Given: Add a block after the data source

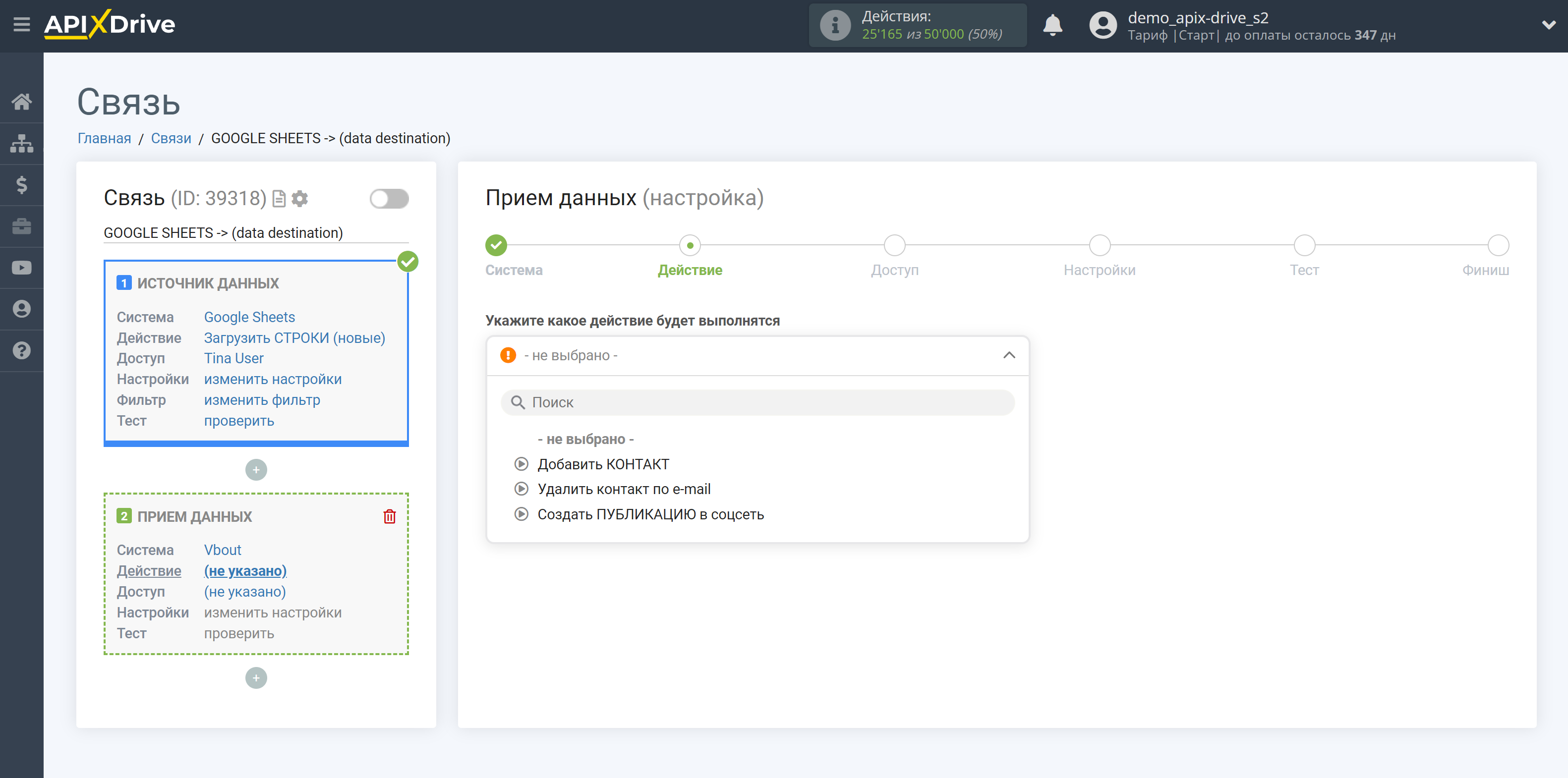Looking at the screenshot, I should [256, 470].
